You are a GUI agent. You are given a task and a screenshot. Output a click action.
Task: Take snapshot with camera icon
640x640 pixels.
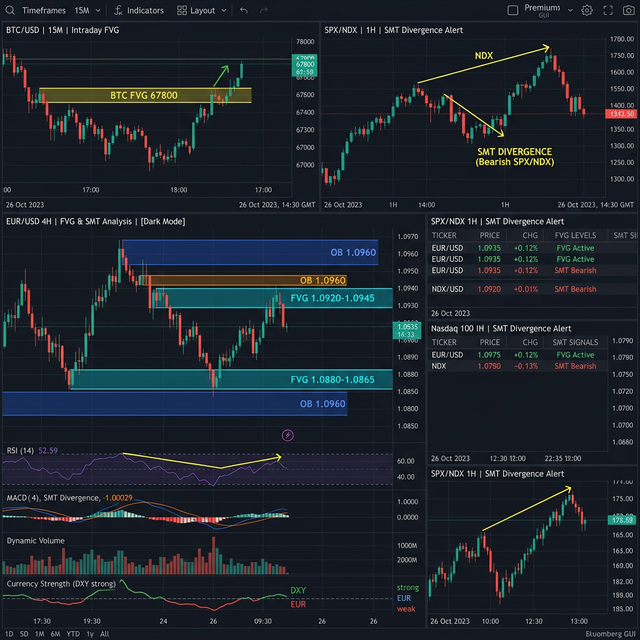click(629, 11)
